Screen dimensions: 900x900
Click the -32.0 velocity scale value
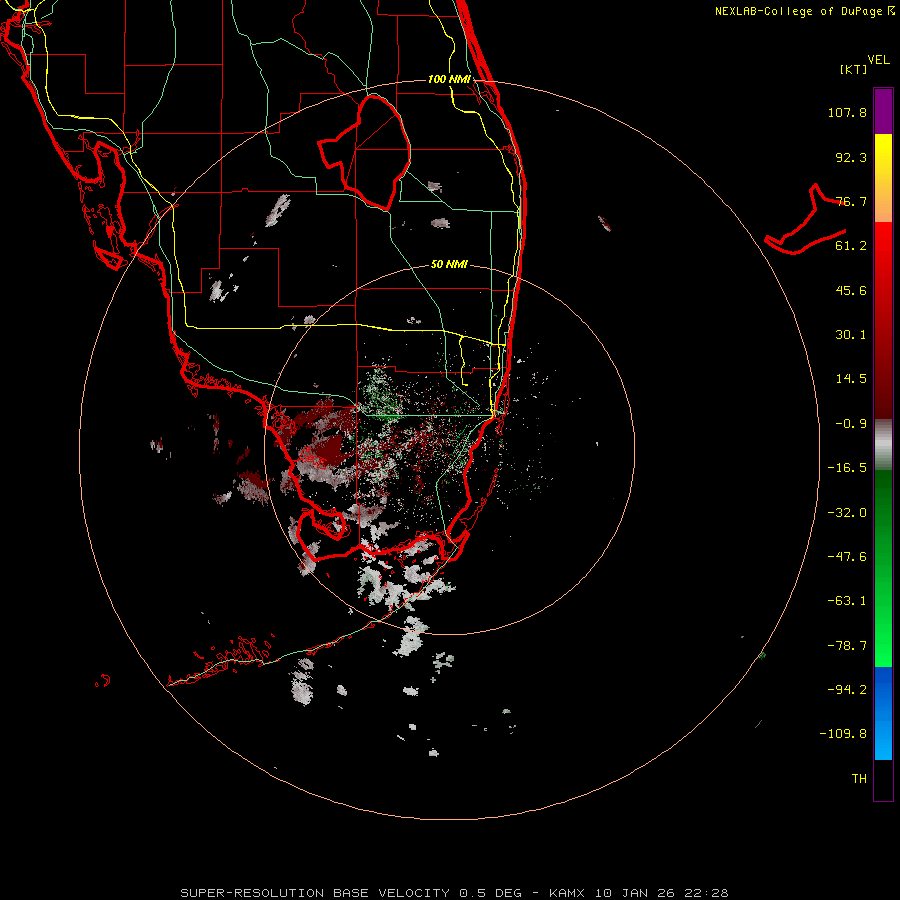(x=847, y=513)
